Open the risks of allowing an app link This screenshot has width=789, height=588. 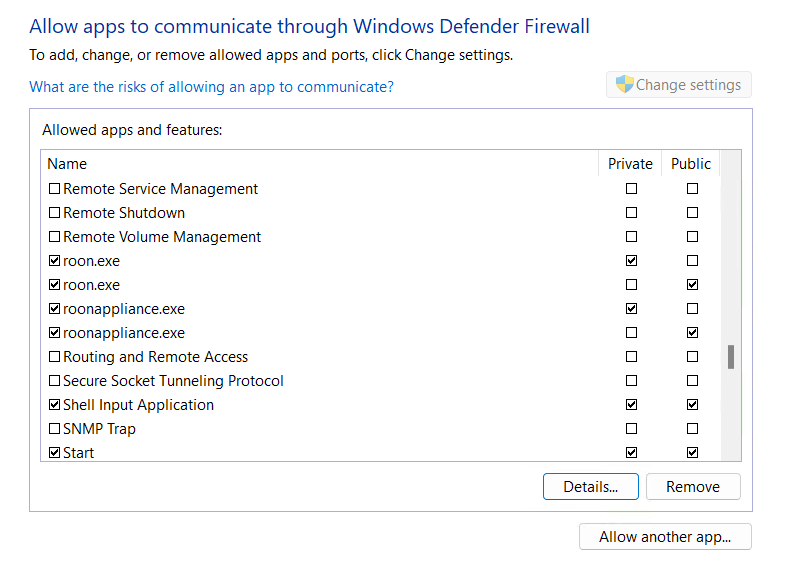[x=211, y=87]
